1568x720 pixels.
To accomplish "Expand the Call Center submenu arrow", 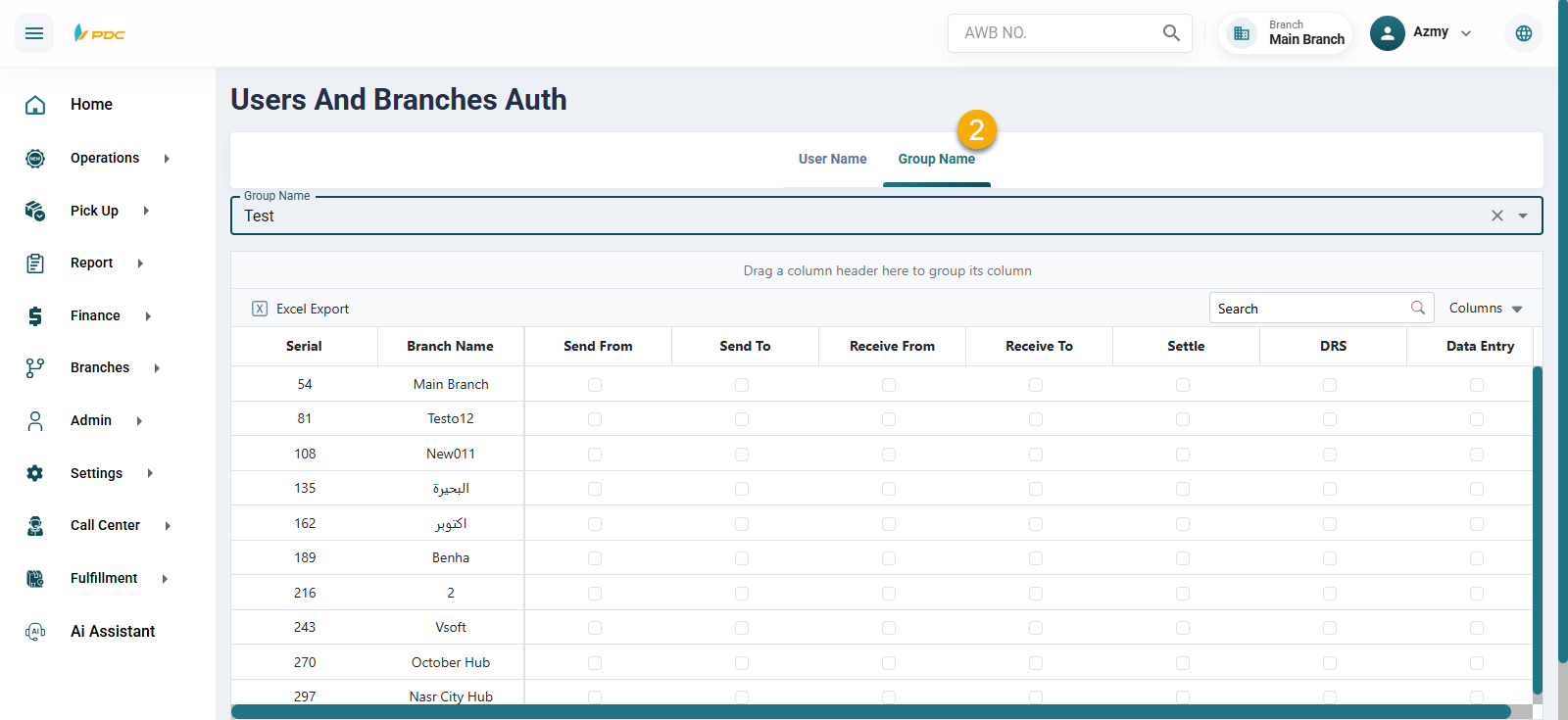I will tap(168, 525).
